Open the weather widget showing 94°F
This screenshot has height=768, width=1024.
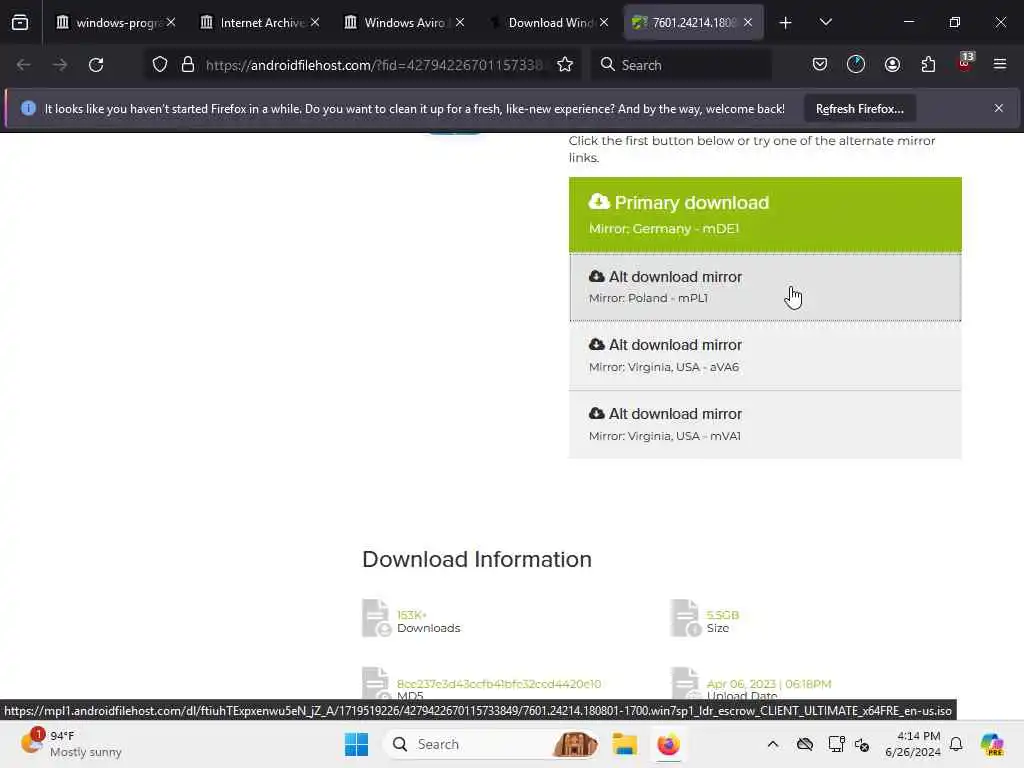[71, 744]
